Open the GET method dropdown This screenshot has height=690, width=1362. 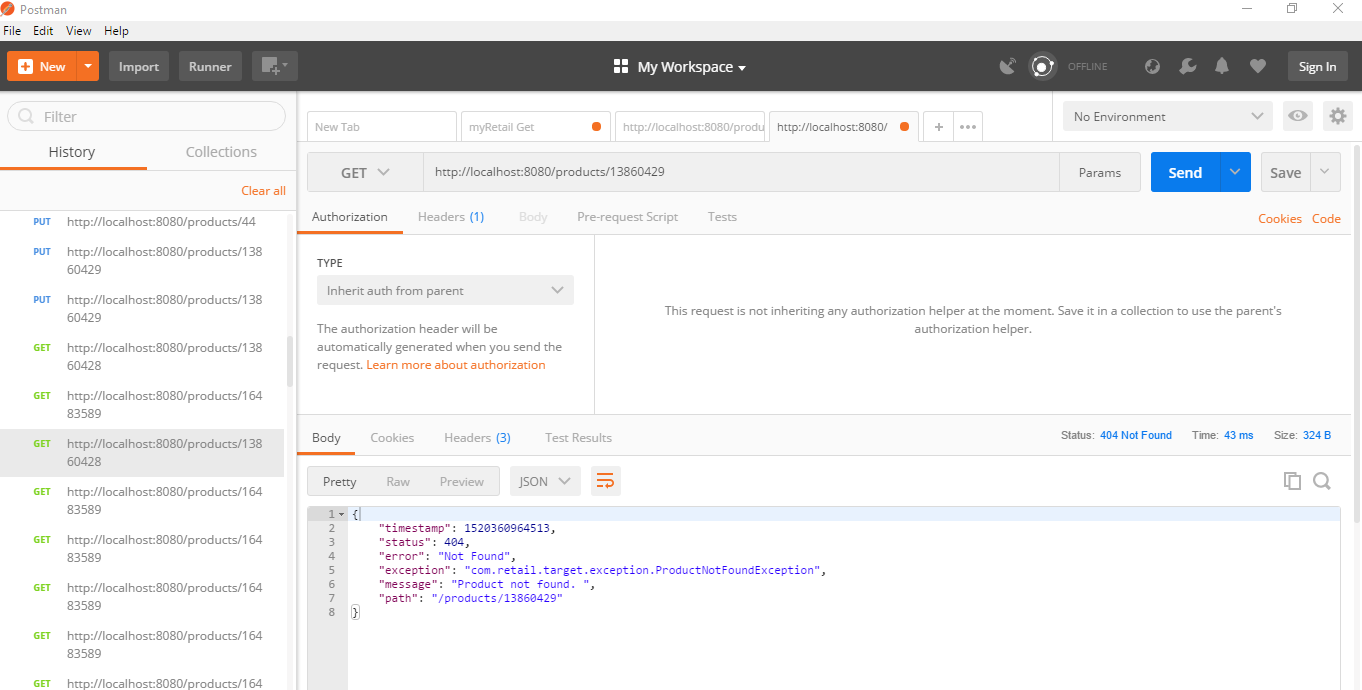pyautogui.click(x=365, y=172)
